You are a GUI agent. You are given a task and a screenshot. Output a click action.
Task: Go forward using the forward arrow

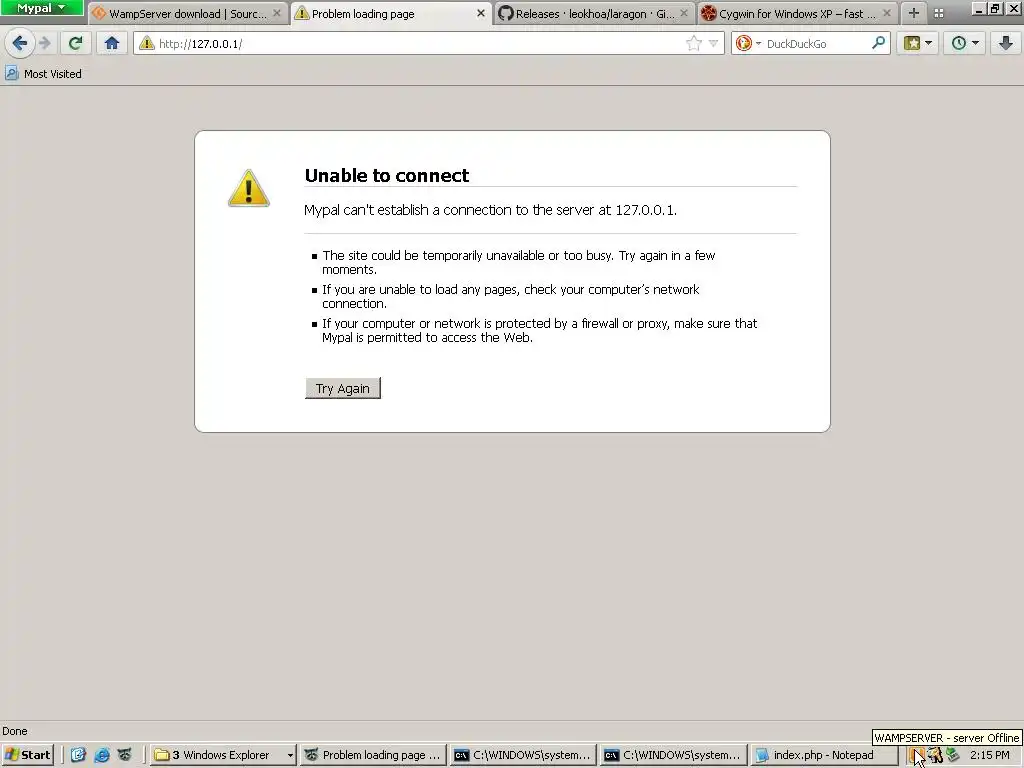tap(45, 44)
